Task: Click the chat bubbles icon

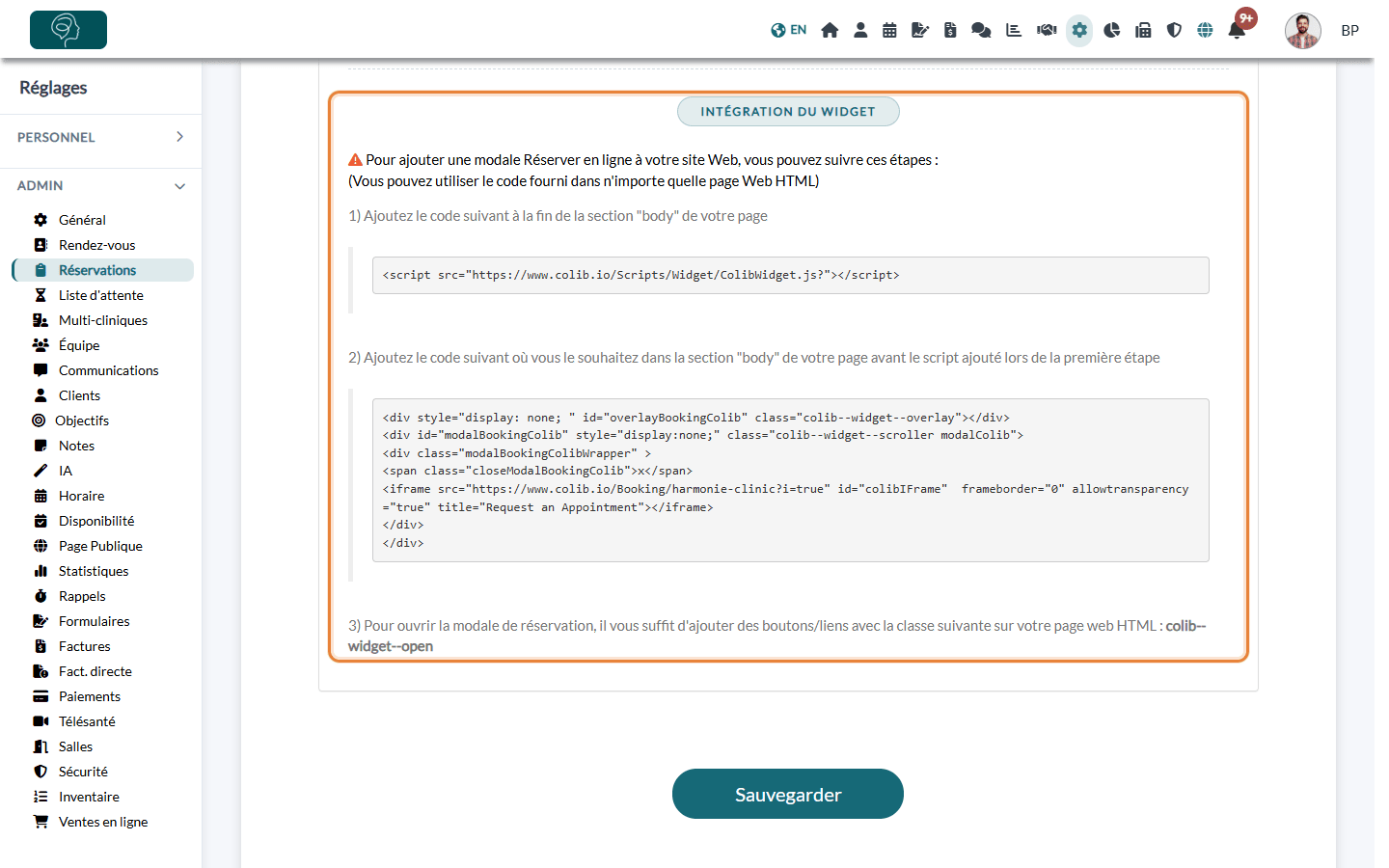Action: [x=981, y=30]
